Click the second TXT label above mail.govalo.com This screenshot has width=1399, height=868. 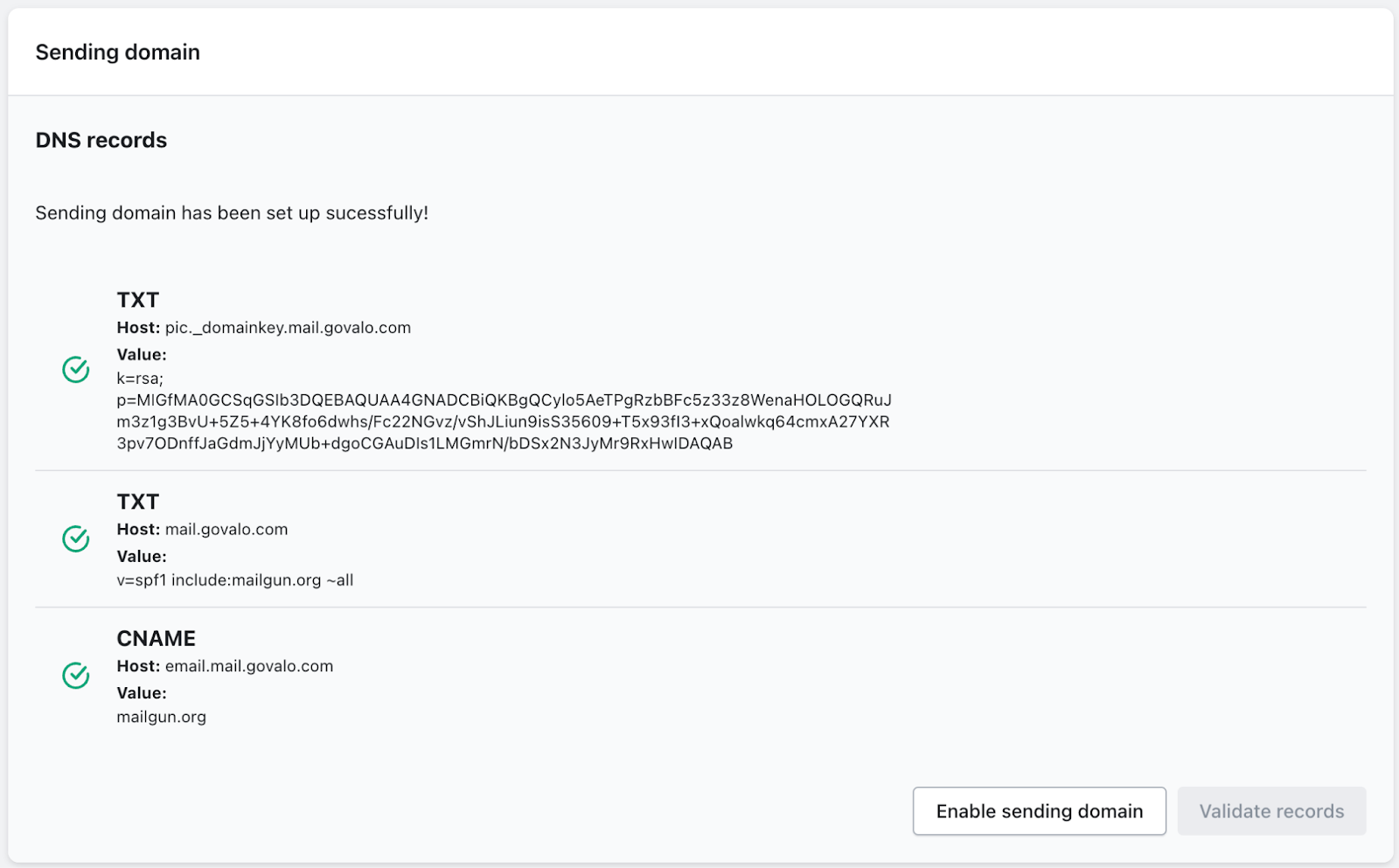[138, 502]
